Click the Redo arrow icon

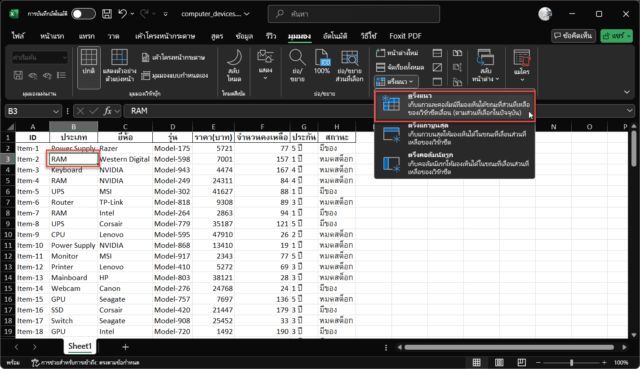[x=144, y=14]
